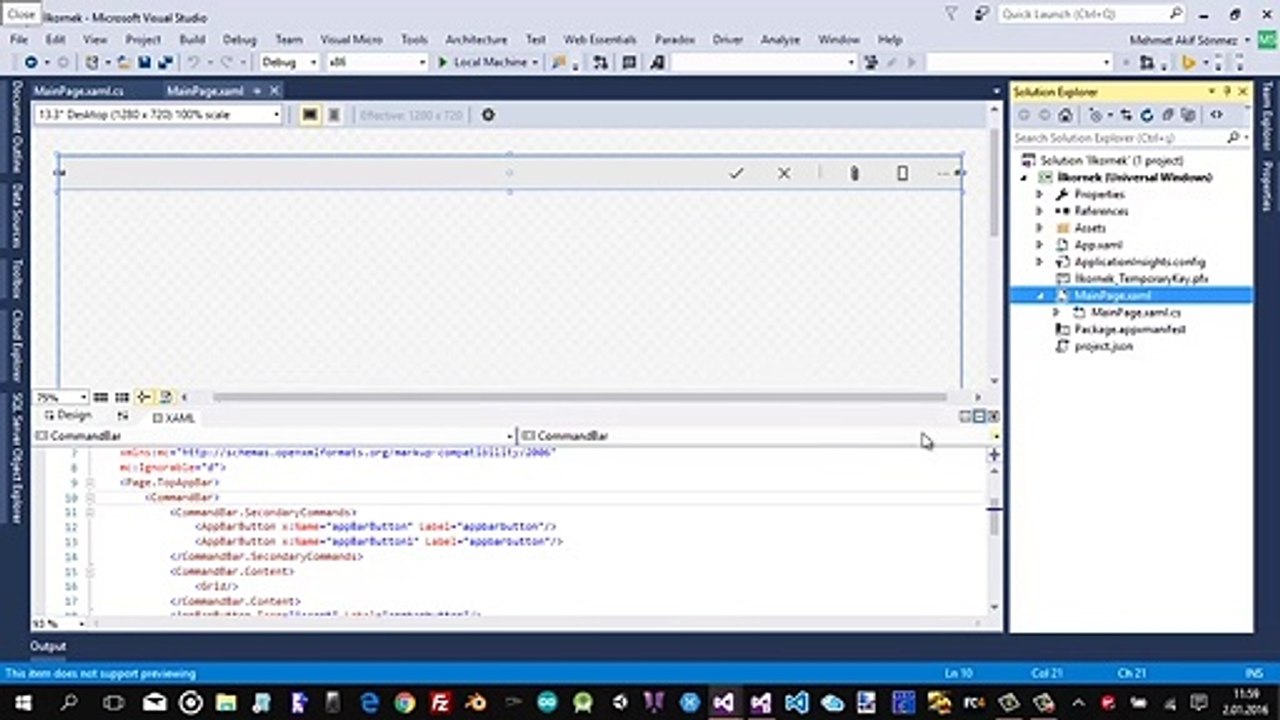Click the Undo toolbar icon
Image resolution: width=1280 pixels, height=720 pixels.
pyautogui.click(x=194, y=62)
